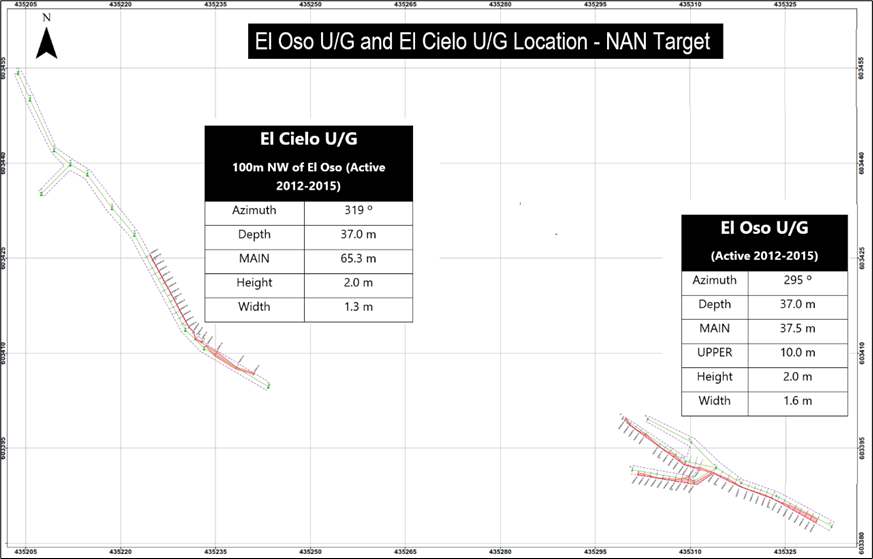Select the 65.3 m MAIN value
This screenshot has height=559, width=873.
[x=357, y=258]
